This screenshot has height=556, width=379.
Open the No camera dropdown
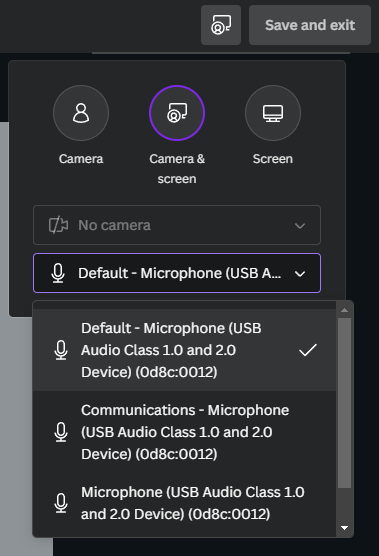pyautogui.click(x=177, y=225)
